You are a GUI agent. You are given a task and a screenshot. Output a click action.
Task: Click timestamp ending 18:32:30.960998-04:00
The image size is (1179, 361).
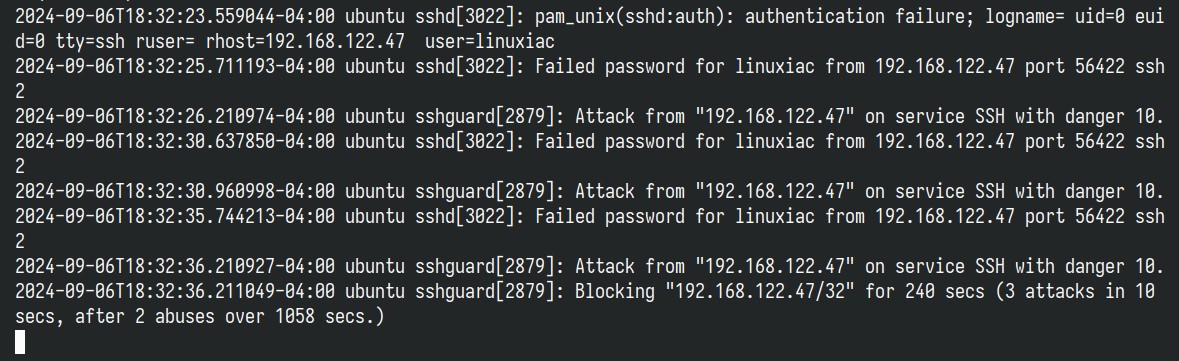(174, 191)
